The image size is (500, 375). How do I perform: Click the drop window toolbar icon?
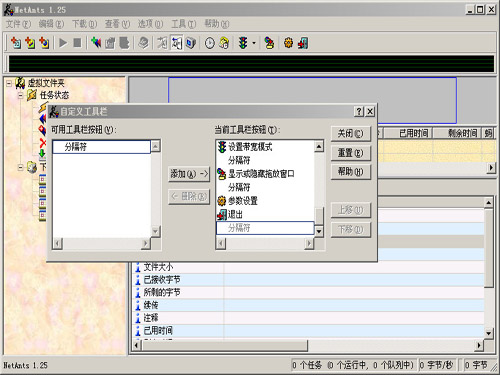point(269,43)
